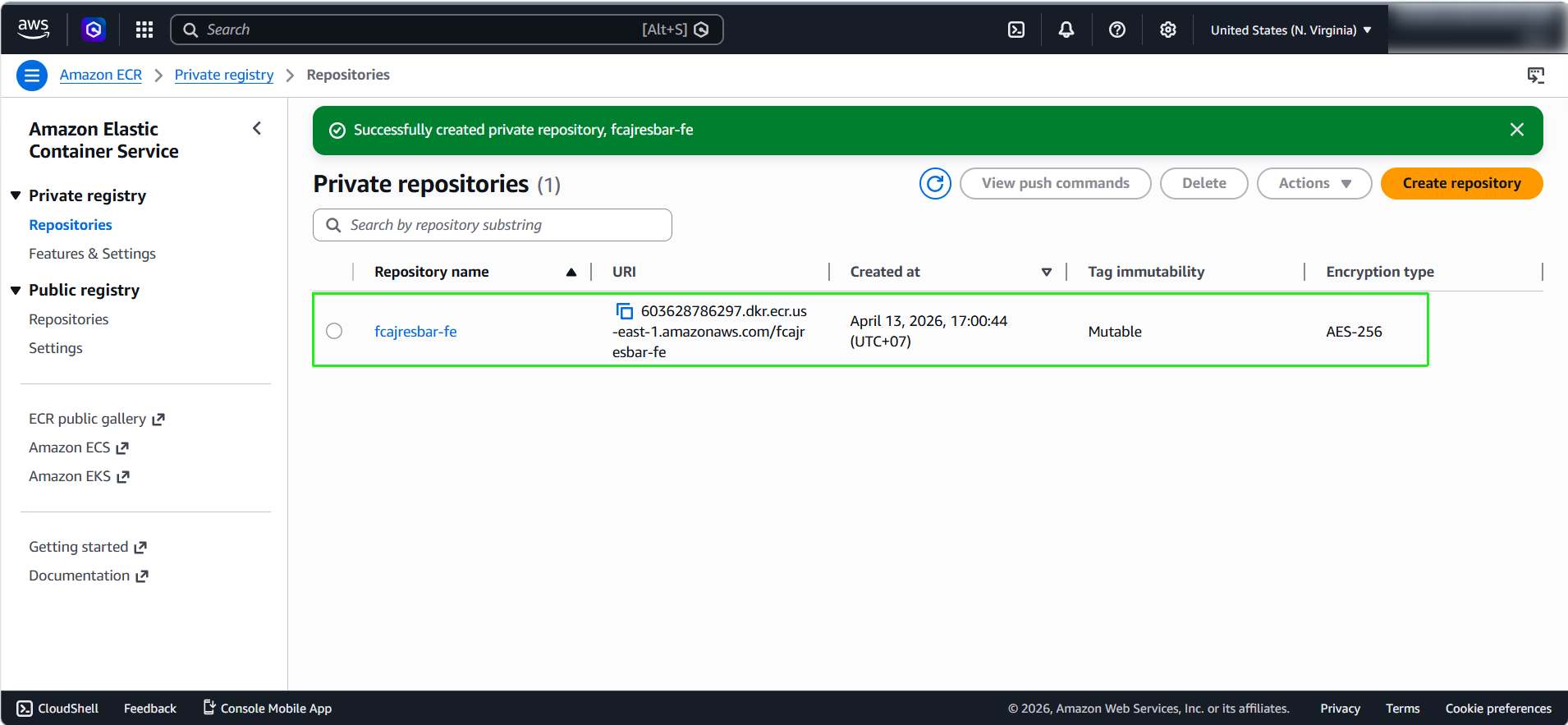Go to Private registry breadcrumb
This screenshot has width=1568, height=725.
tap(224, 75)
